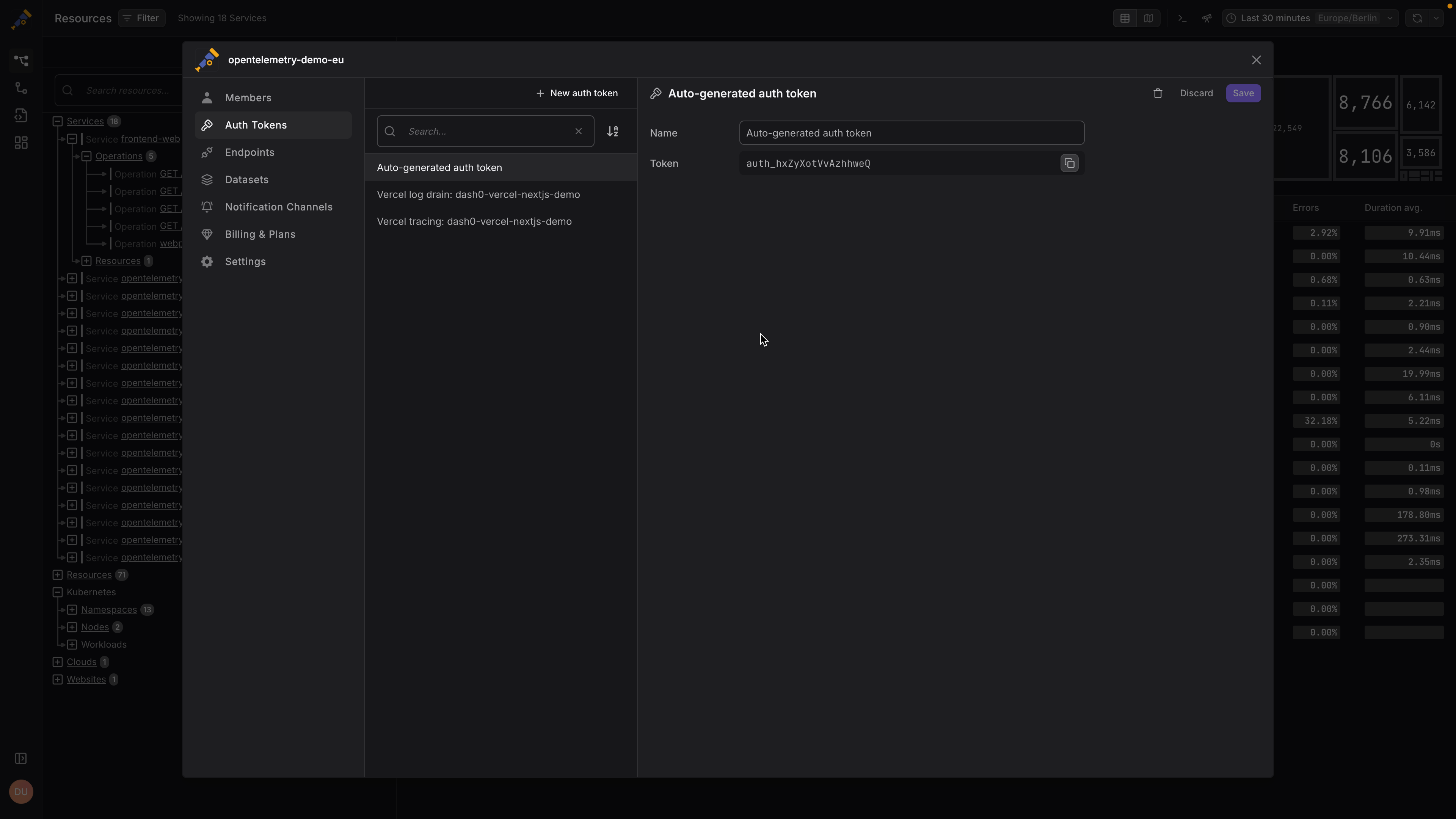Screen dimensions: 1456x819
Task: Expand the Kubernetes resources group
Action: tap(57, 591)
